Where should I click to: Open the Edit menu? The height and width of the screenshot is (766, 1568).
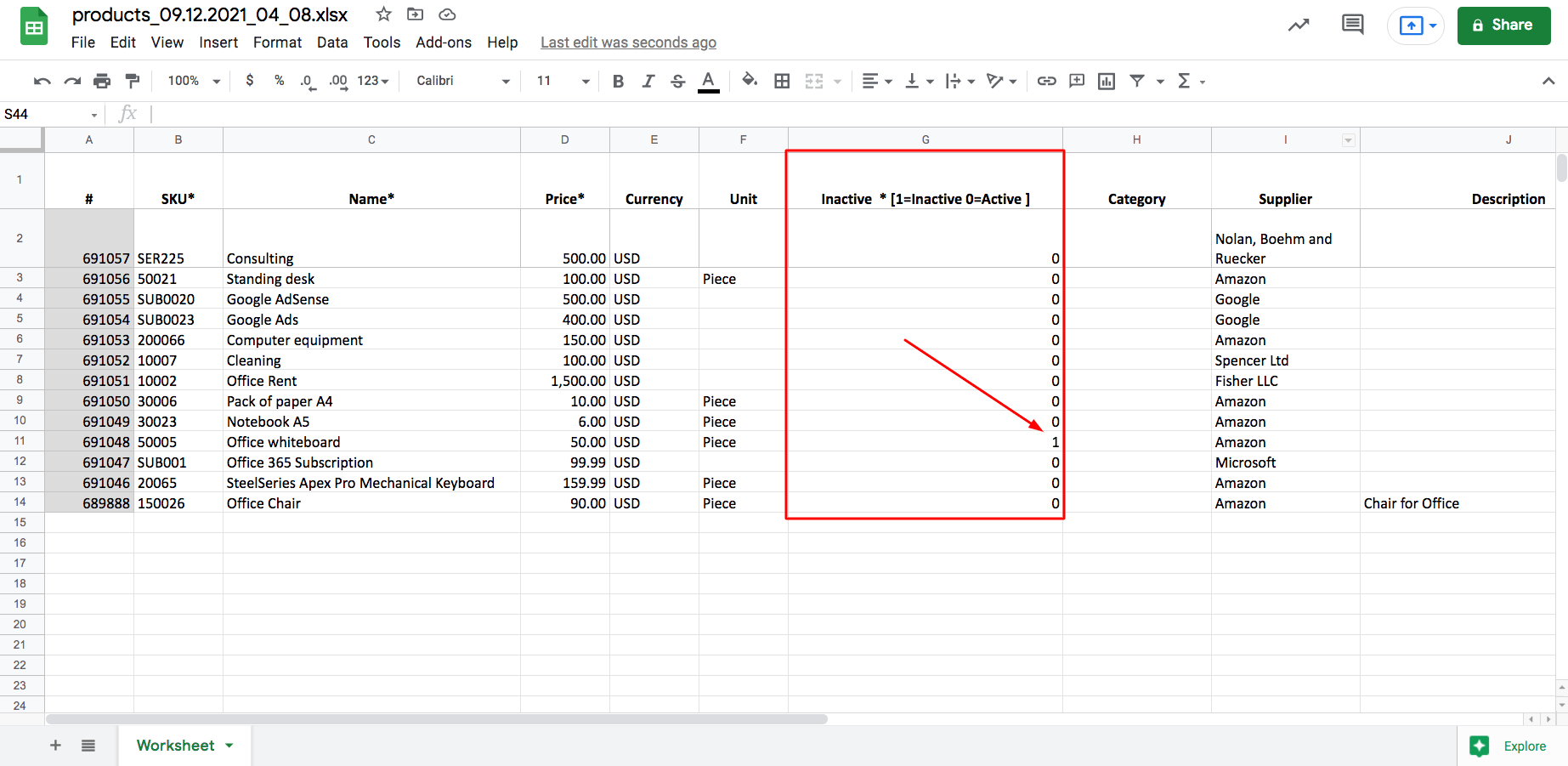[123, 43]
